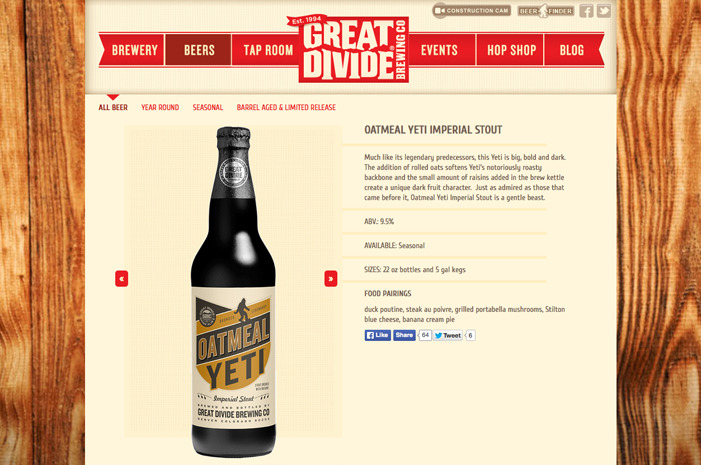Click the Facebook Like button
Screen dimensions: 701x465
coord(378,335)
